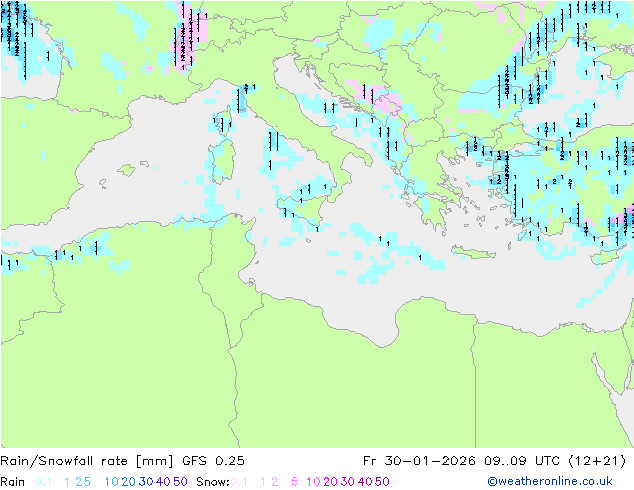Pick the Rain legend value 10
Screen dimensions: 634x490
click(x=112, y=482)
